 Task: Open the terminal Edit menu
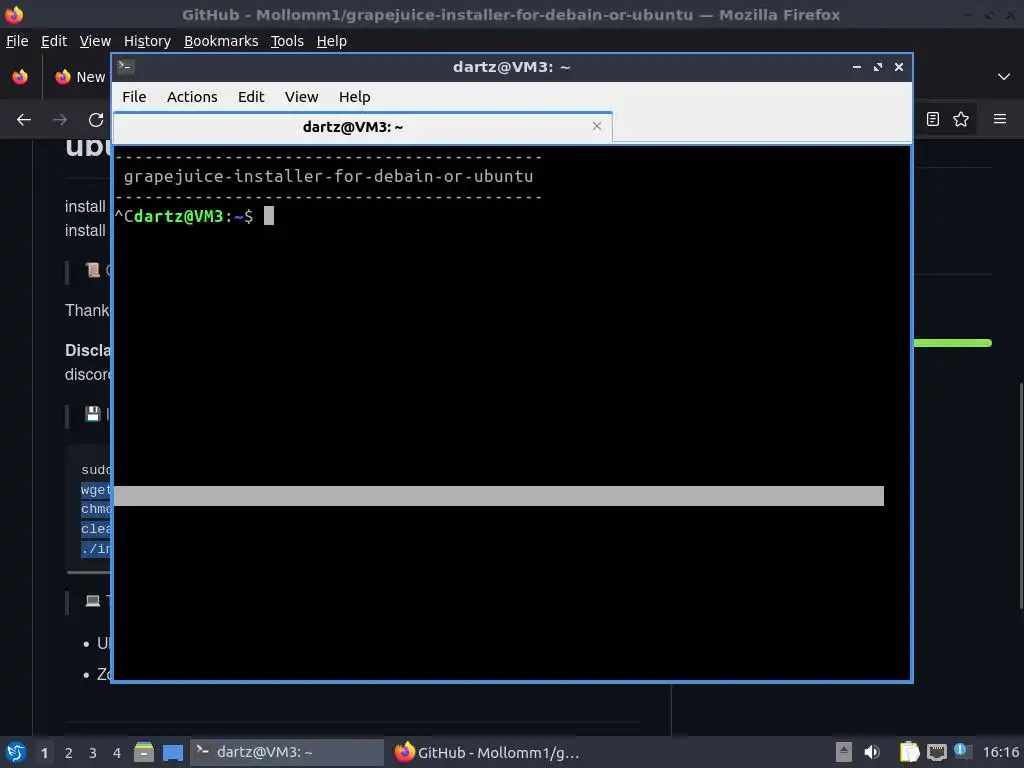coord(251,97)
